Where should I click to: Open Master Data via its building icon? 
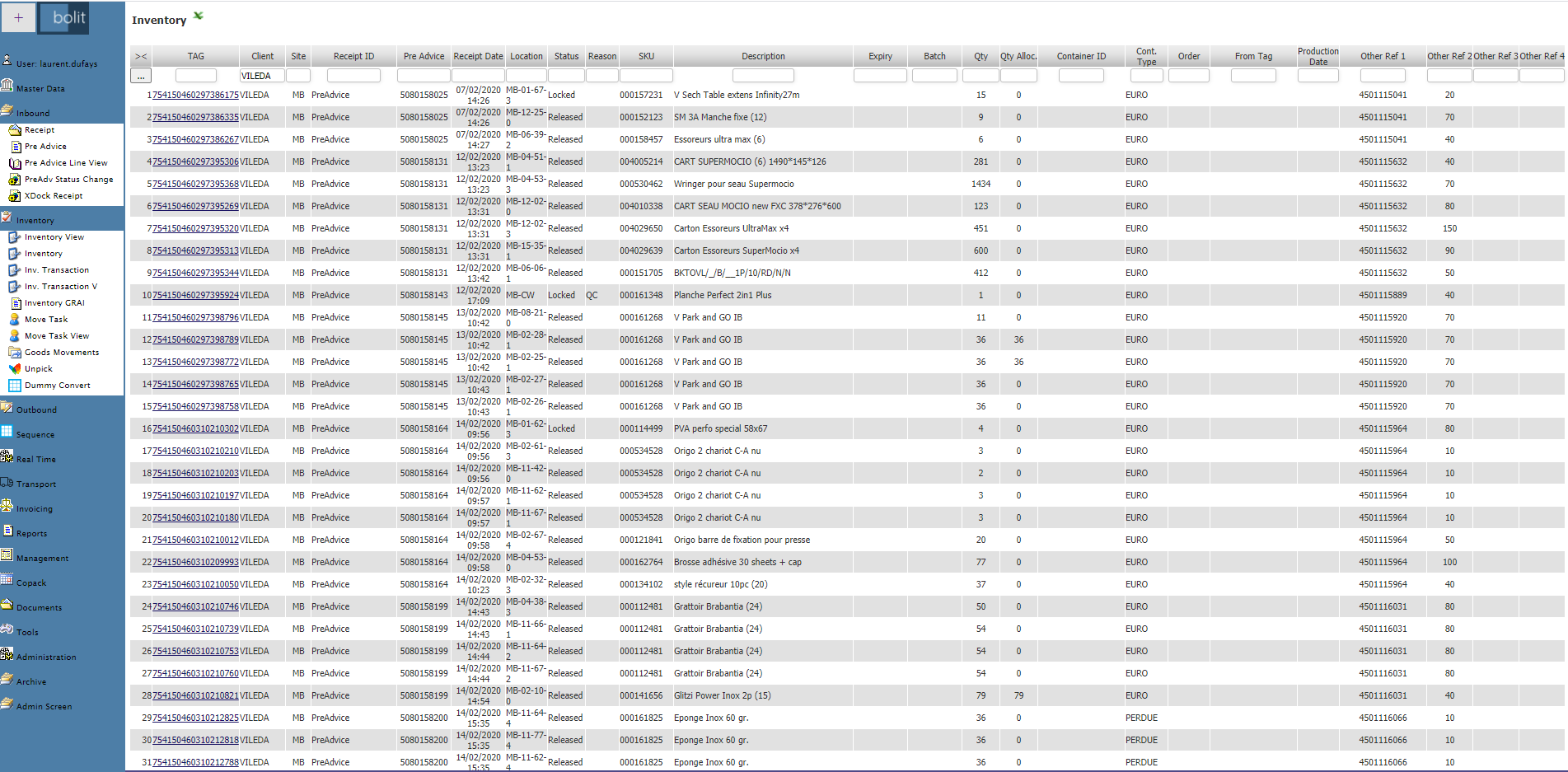tap(7, 85)
